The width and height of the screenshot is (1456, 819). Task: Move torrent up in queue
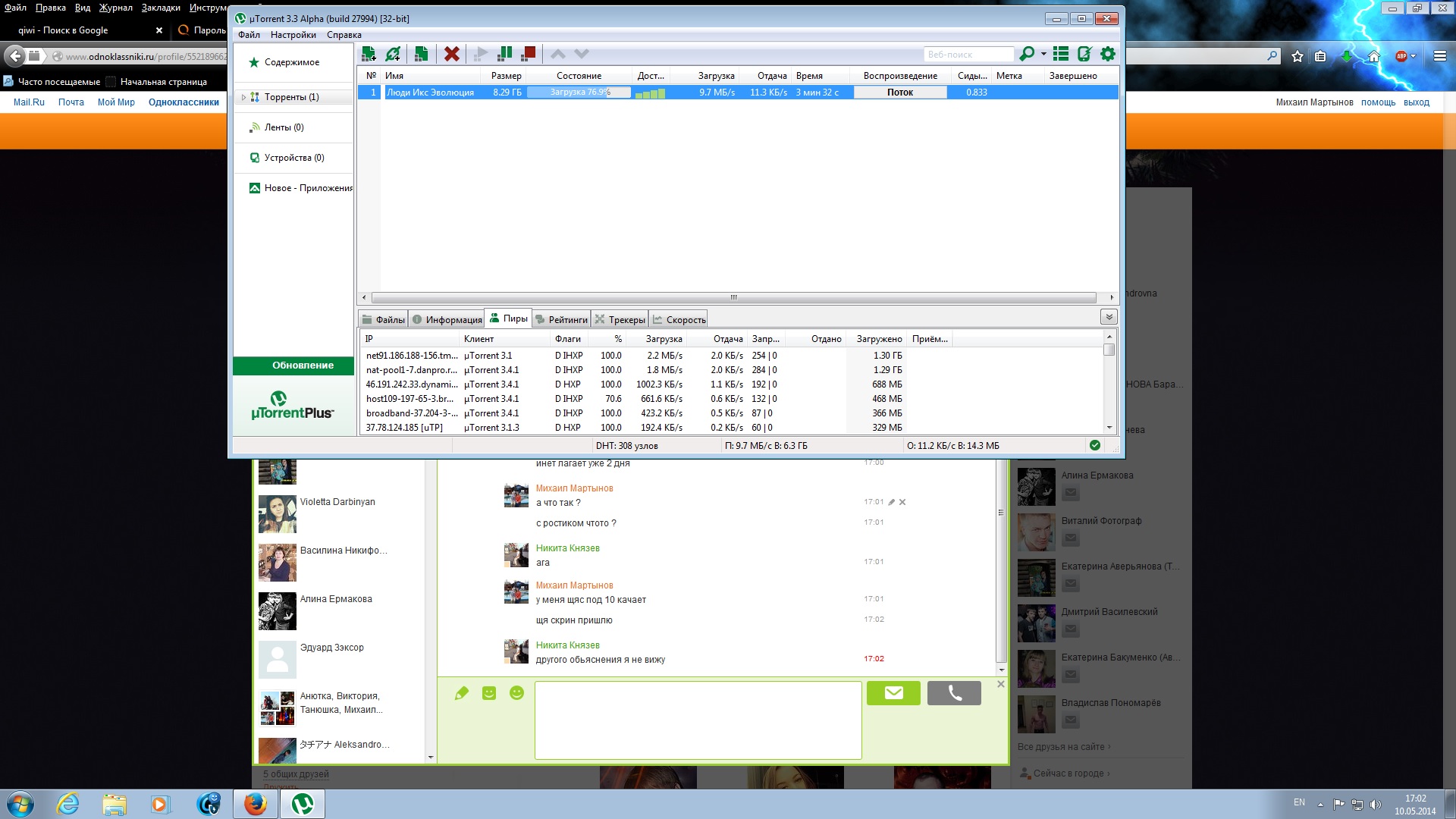[558, 54]
